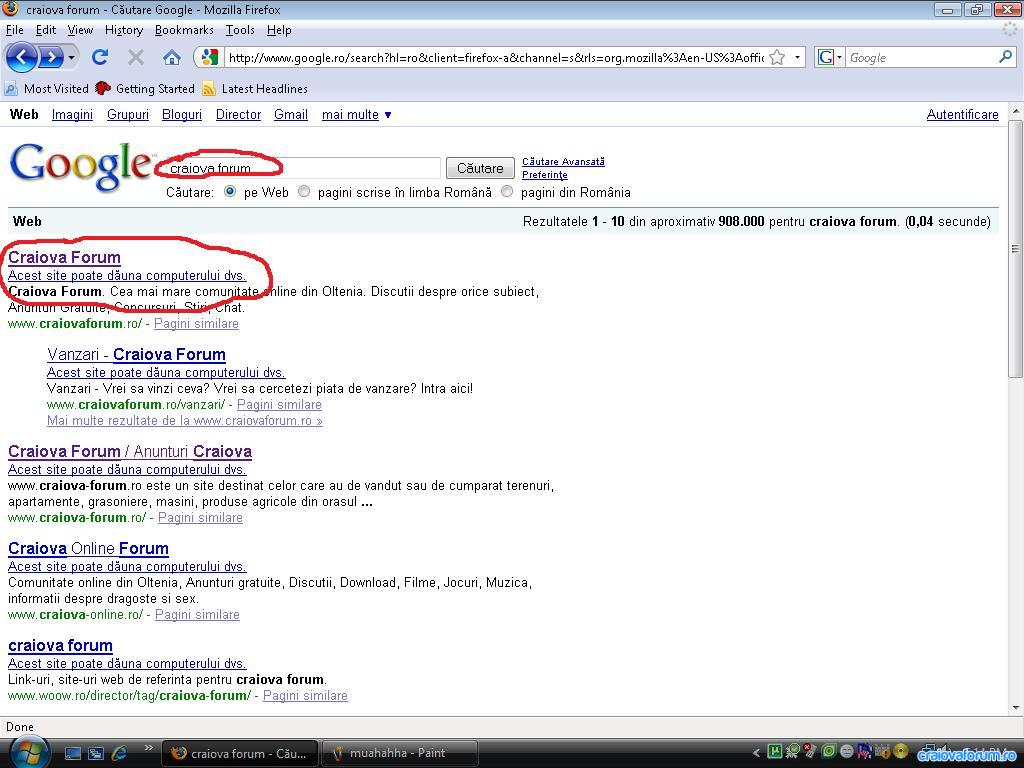Select 'pagini scrise în limba Română' radio
Image resolution: width=1024 pixels, height=768 pixels.
point(304,192)
